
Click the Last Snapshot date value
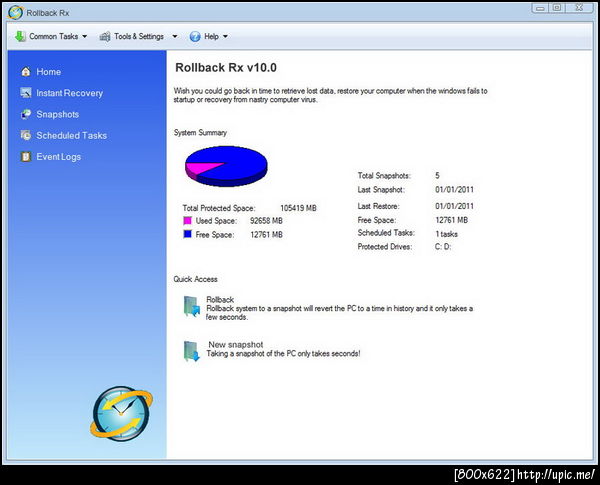coord(454,189)
